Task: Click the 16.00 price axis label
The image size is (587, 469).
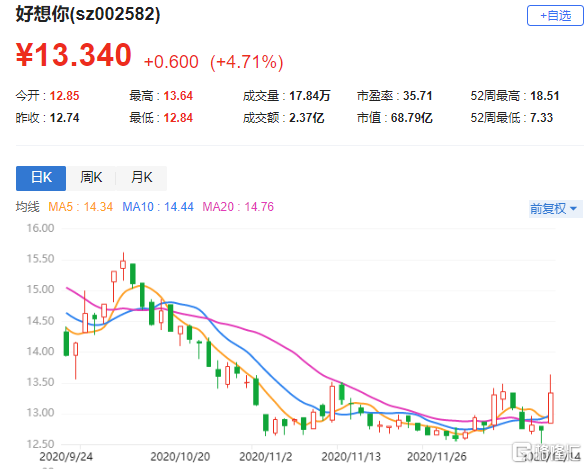Action: pos(40,228)
